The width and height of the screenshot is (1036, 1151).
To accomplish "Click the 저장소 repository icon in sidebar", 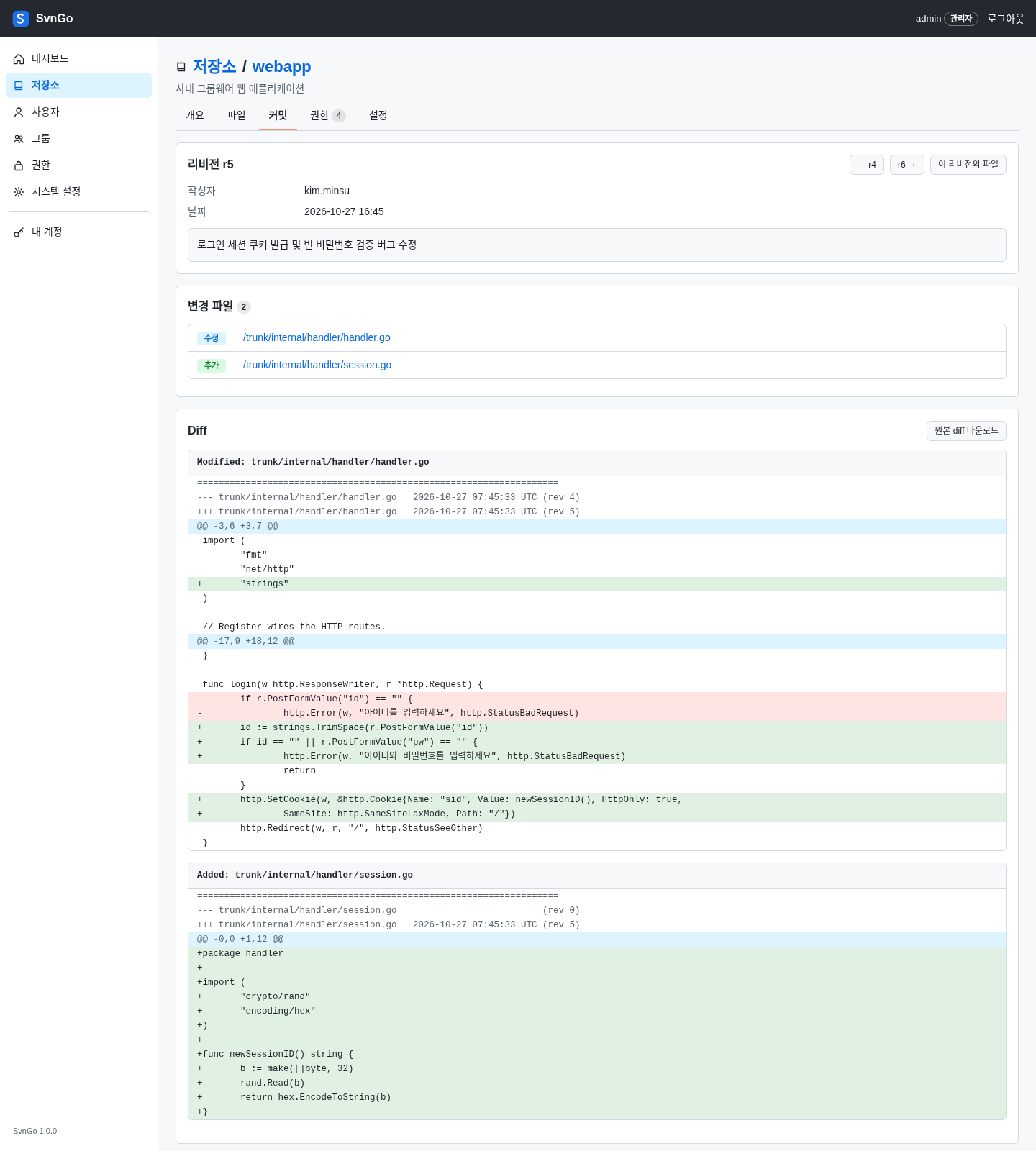I will (19, 86).
